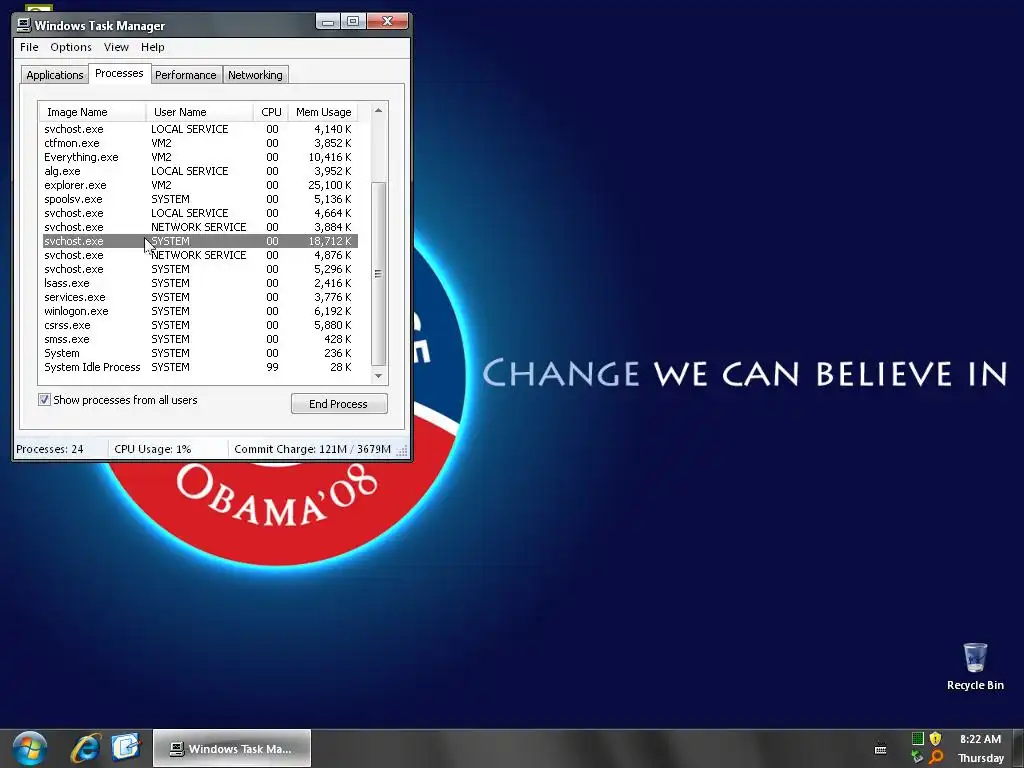Open the yellow security shield tray alert

pyautogui.click(x=935, y=739)
